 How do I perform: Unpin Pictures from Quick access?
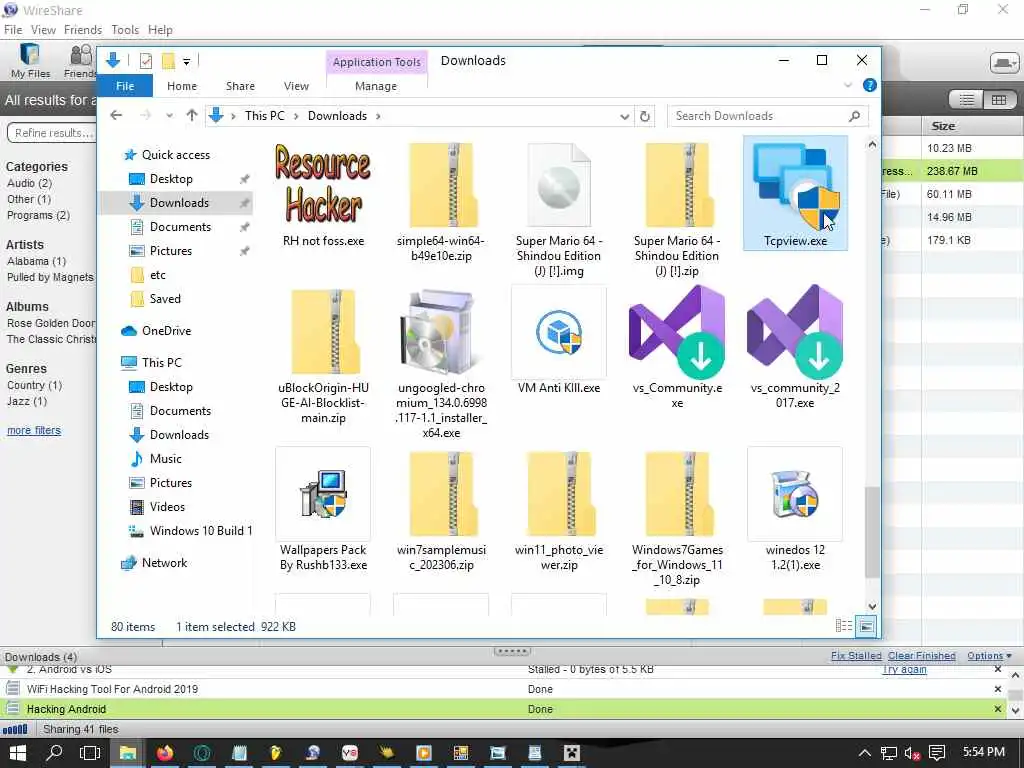244,251
